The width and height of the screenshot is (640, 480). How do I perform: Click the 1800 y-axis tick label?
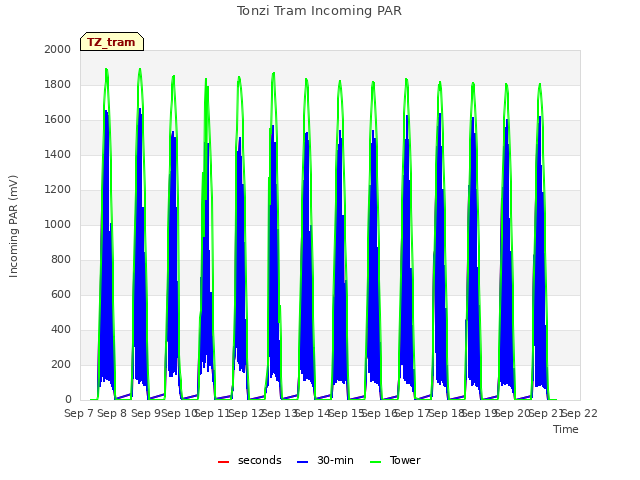tap(58, 84)
